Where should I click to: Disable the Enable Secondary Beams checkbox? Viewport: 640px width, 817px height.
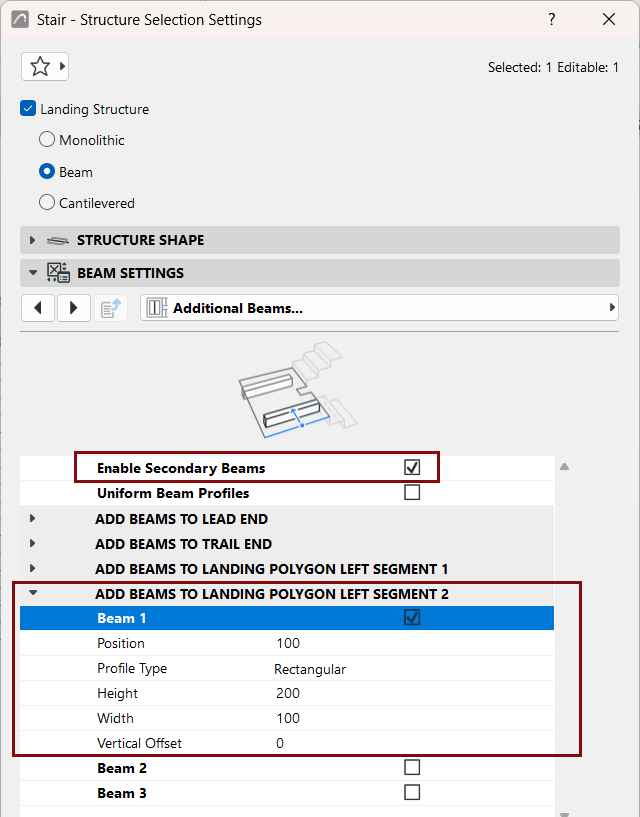pos(412,467)
